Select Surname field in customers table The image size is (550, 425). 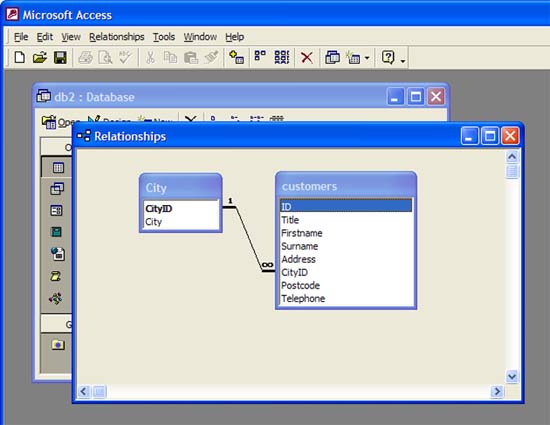(346, 246)
